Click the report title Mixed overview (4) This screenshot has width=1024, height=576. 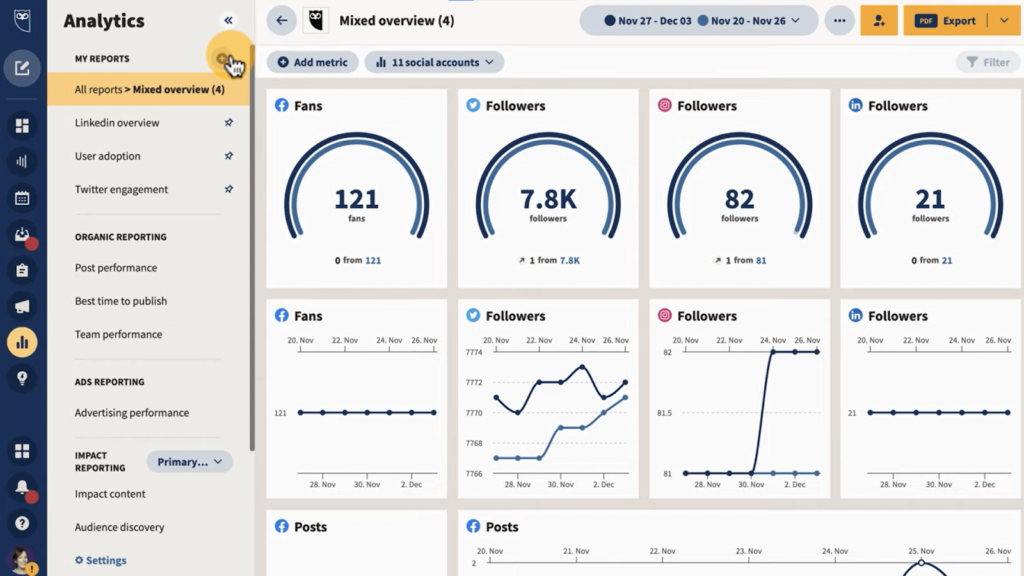pyautogui.click(x=396, y=20)
